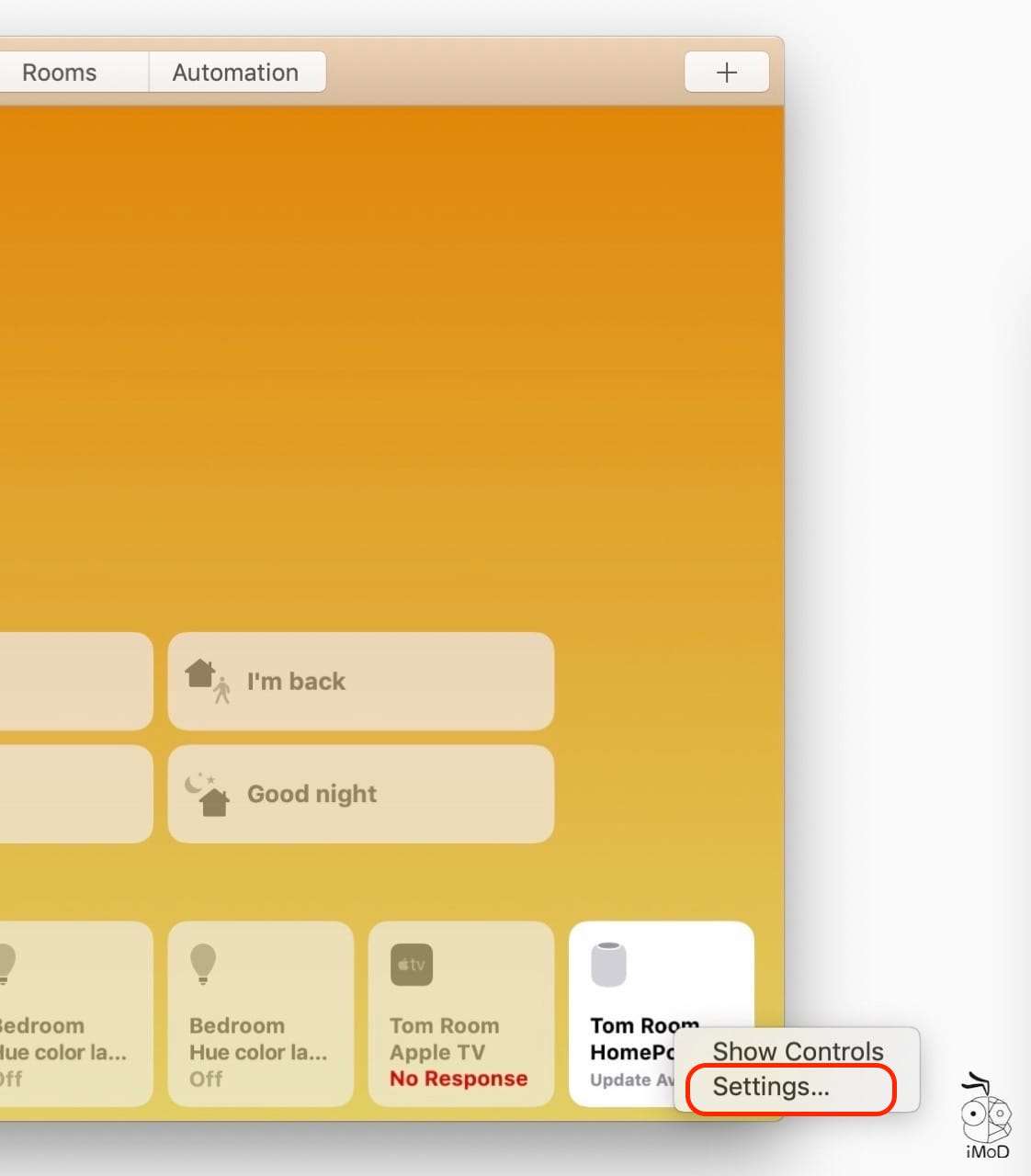Switch to the Rooms tab
This screenshot has width=1031, height=1176.
click(x=59, y=72)
